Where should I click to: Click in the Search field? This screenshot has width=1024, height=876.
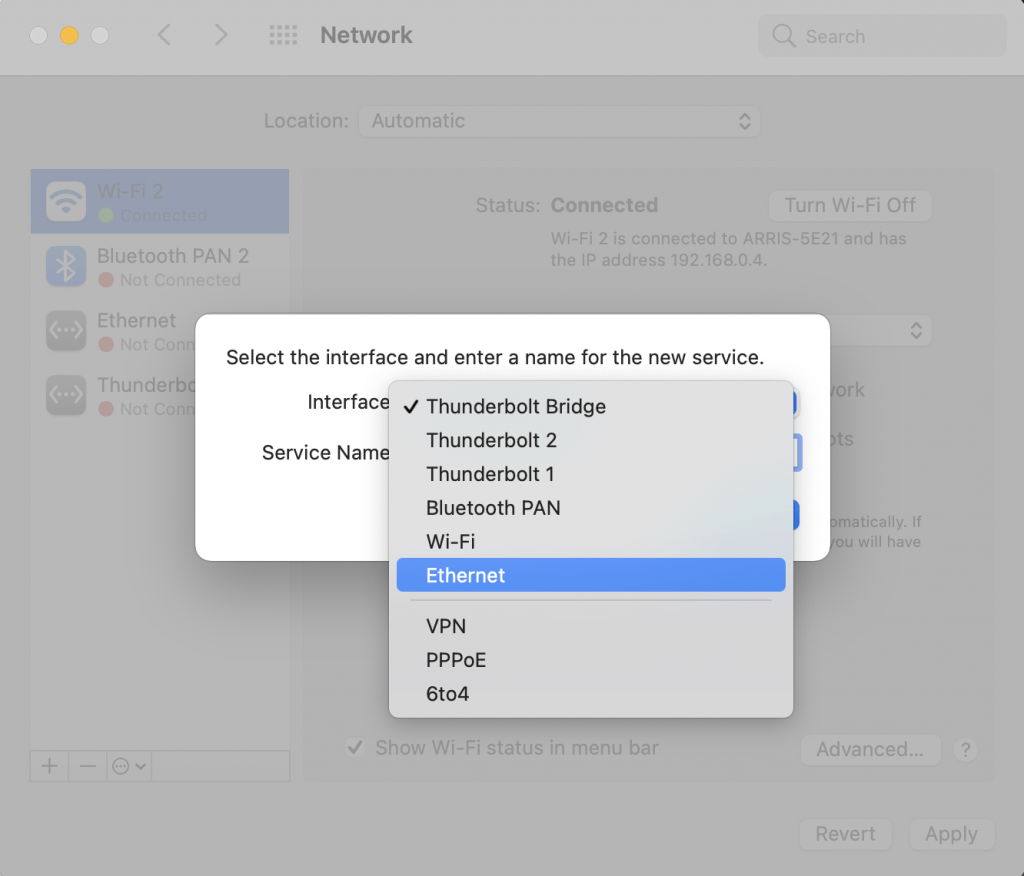pyautogui.click(x=882, y=36)
